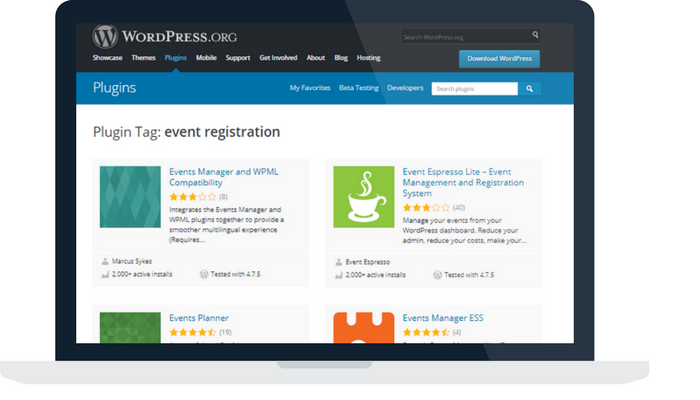Click Marcus Sykes author name
Image resolution: width=700 pixels, height=400 pixels.
pyautogui.click(x=132, y=261)
